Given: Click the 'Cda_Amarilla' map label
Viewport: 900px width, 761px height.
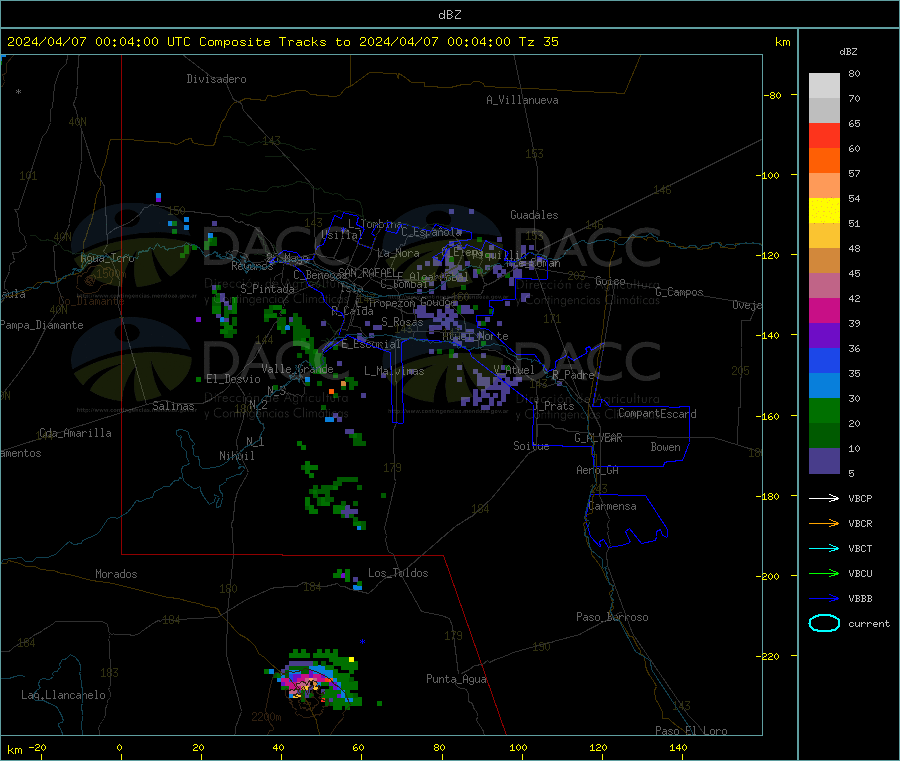Looking at the screenshot, I should tap(75, 433).
